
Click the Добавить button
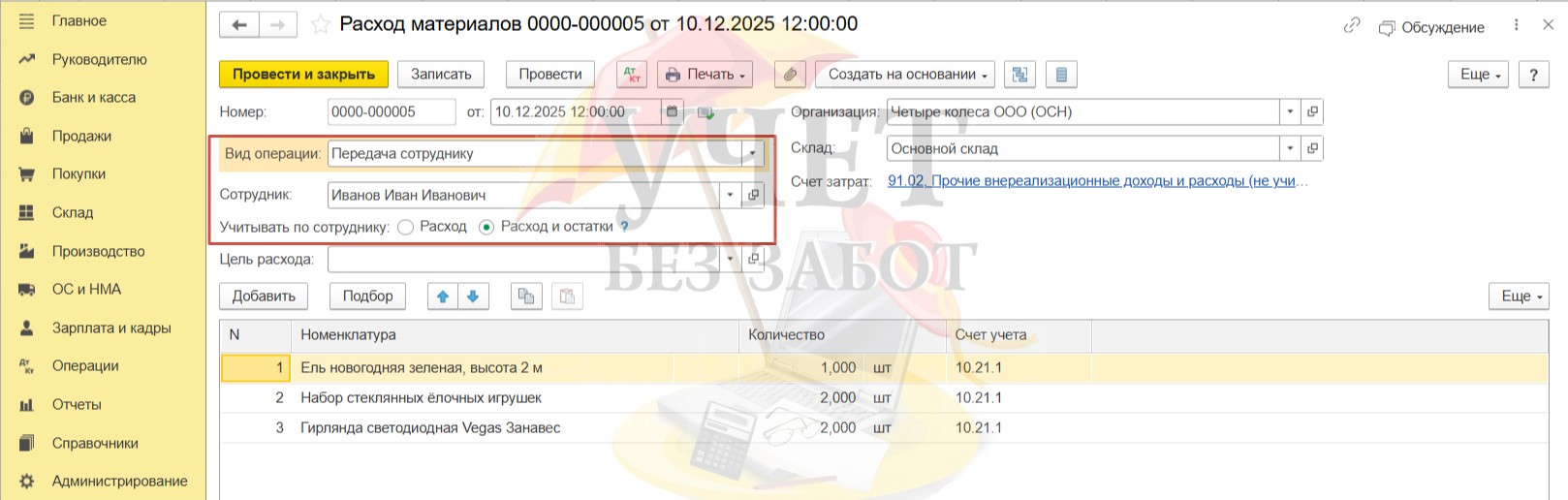[x=264, y=297]
